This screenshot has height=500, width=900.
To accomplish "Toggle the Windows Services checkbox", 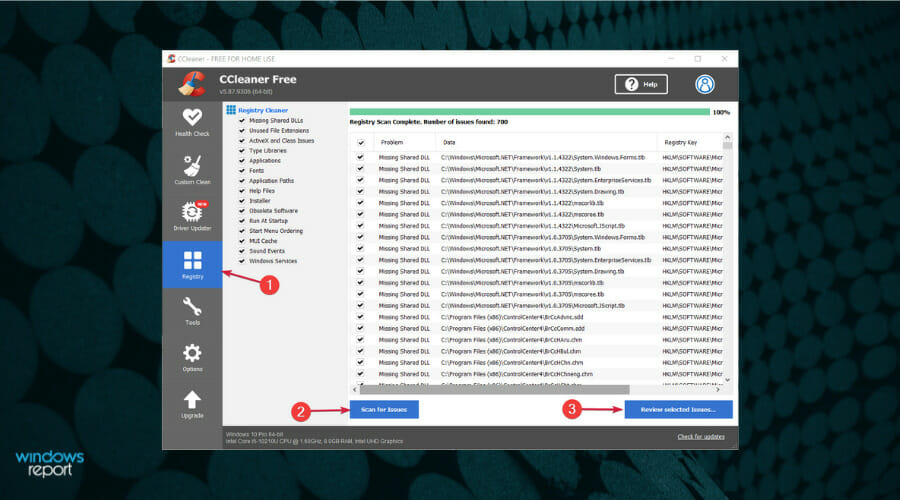I will point(242,261).
